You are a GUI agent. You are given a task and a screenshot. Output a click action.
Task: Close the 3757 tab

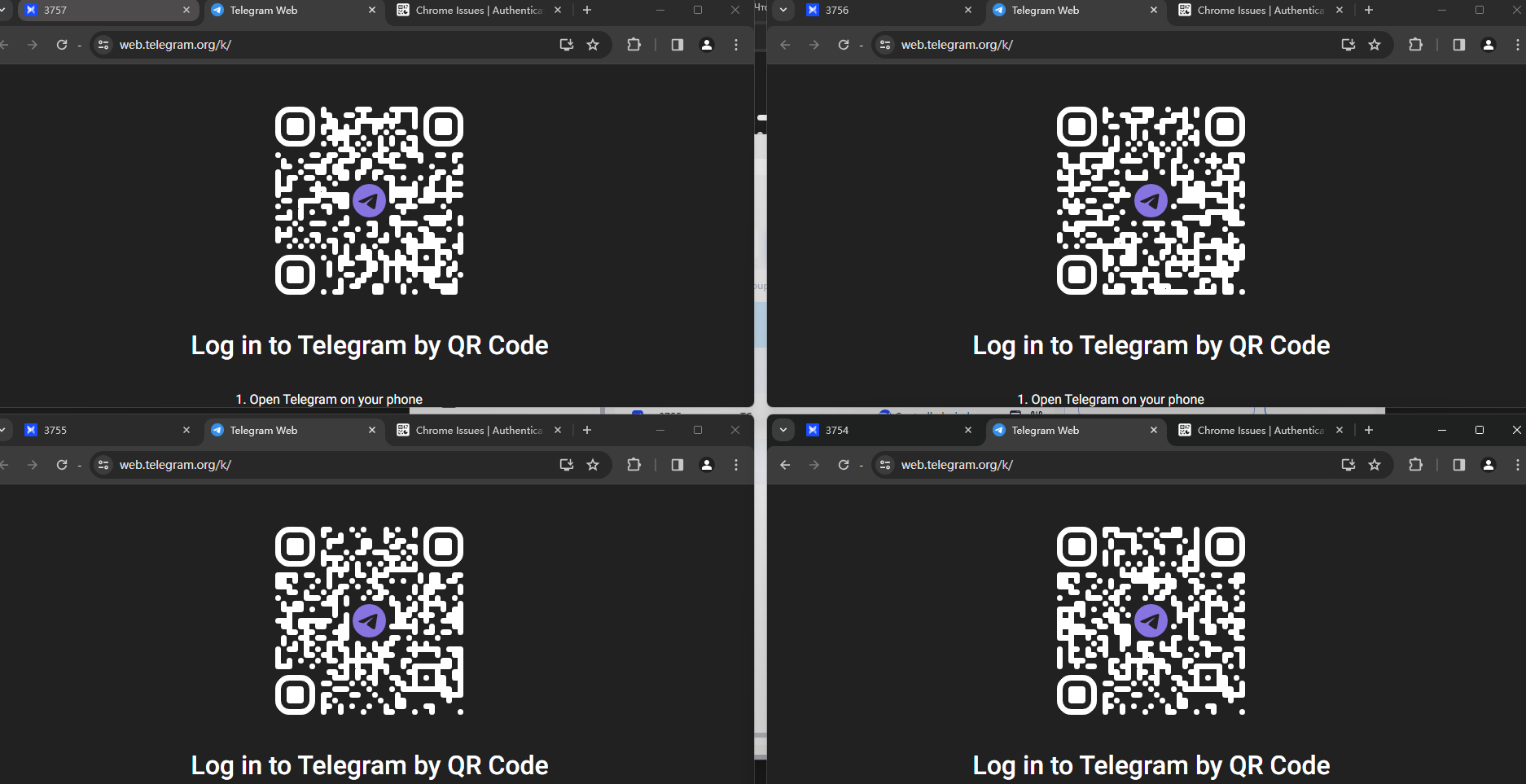(186, 11)
